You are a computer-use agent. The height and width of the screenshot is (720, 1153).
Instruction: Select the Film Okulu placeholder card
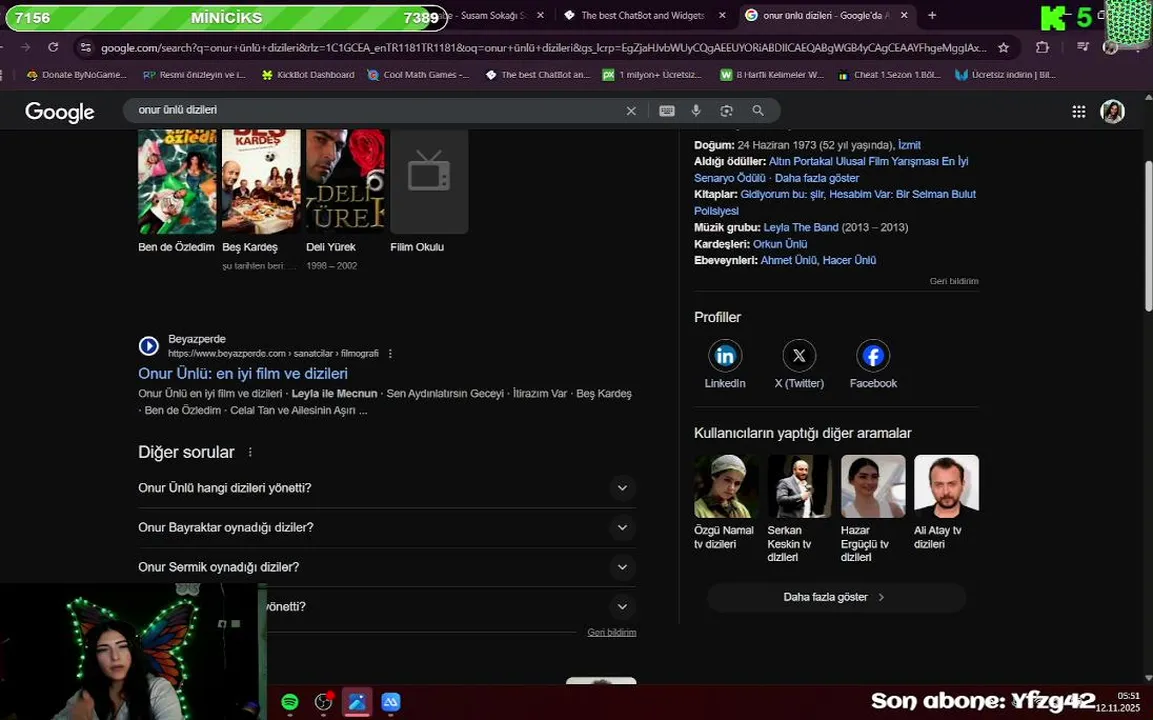coord(429,182)
